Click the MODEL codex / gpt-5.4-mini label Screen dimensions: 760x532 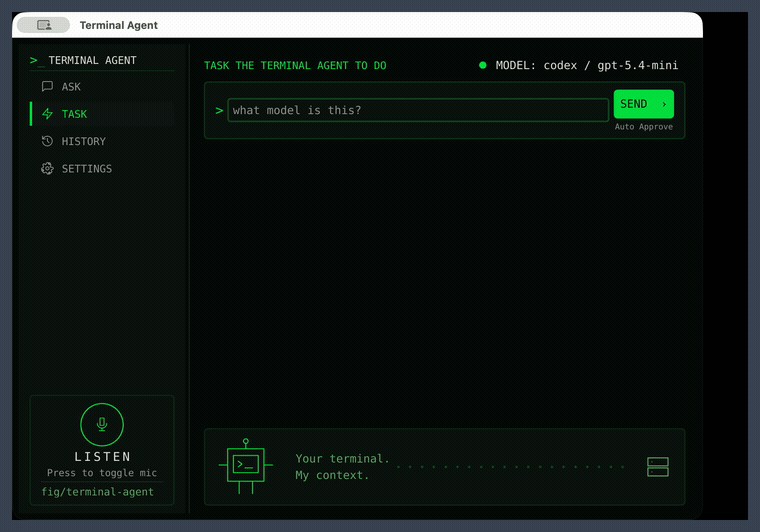(x=586, y=65)
